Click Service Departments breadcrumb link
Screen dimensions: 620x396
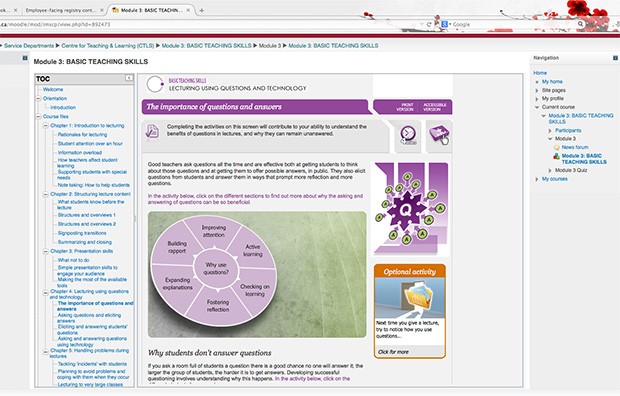[28, 45]
